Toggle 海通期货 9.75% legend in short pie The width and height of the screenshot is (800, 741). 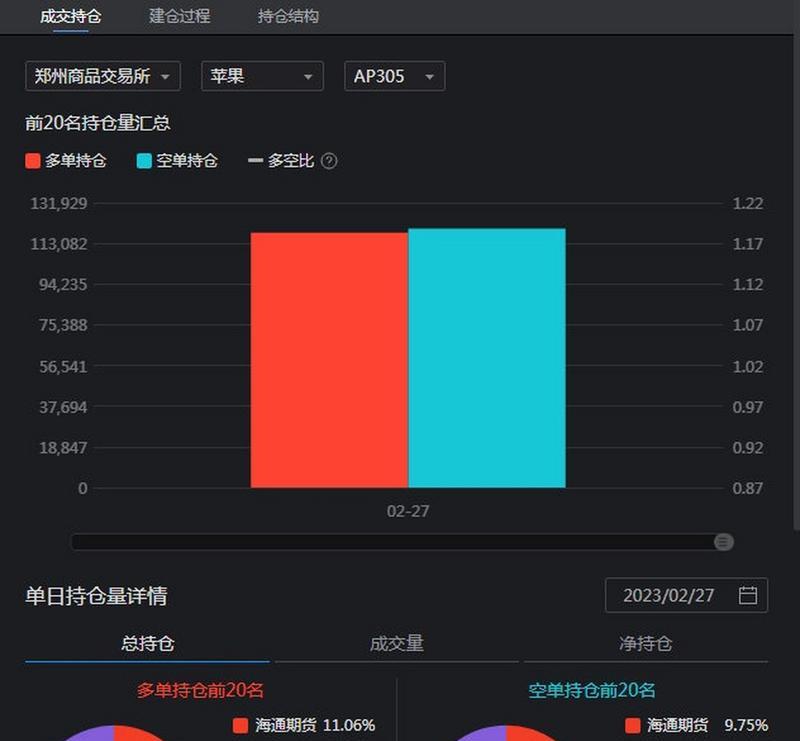click(x=696, y=725)
